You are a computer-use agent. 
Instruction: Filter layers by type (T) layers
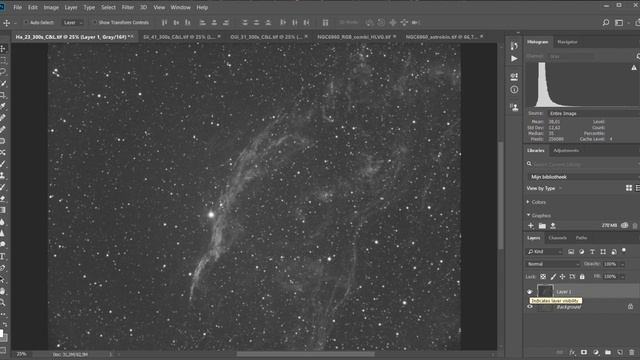pos(592,252)
